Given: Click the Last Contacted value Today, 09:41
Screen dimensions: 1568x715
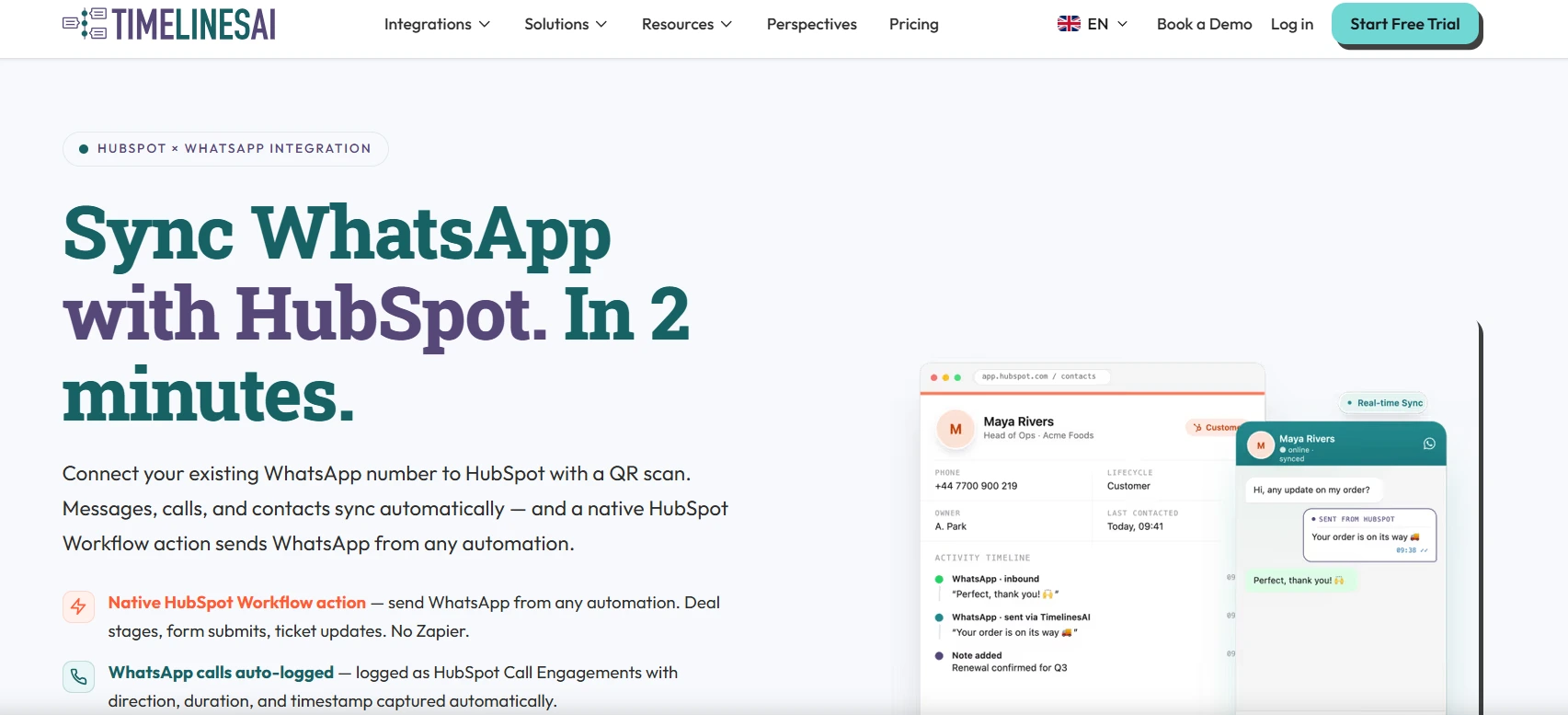Looking at the screenshot, I should pyautogui.click(x=1135, y=526).
